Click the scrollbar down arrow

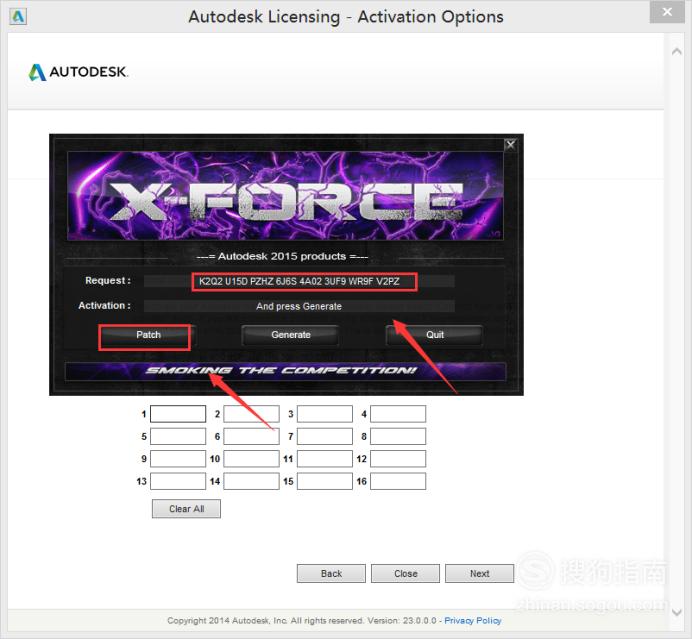[x=677, y=612]
